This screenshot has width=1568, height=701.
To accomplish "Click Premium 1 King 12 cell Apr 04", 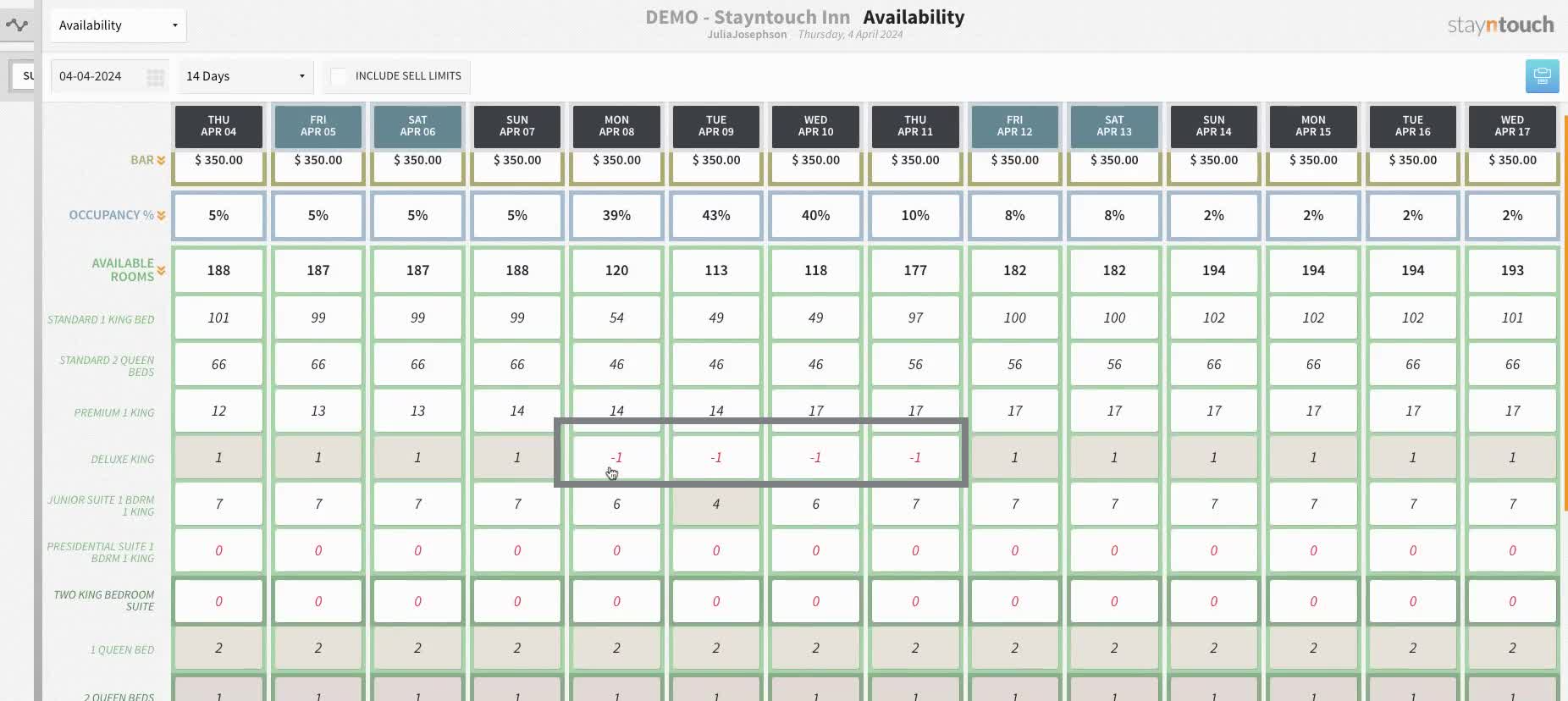I will 218,411.
